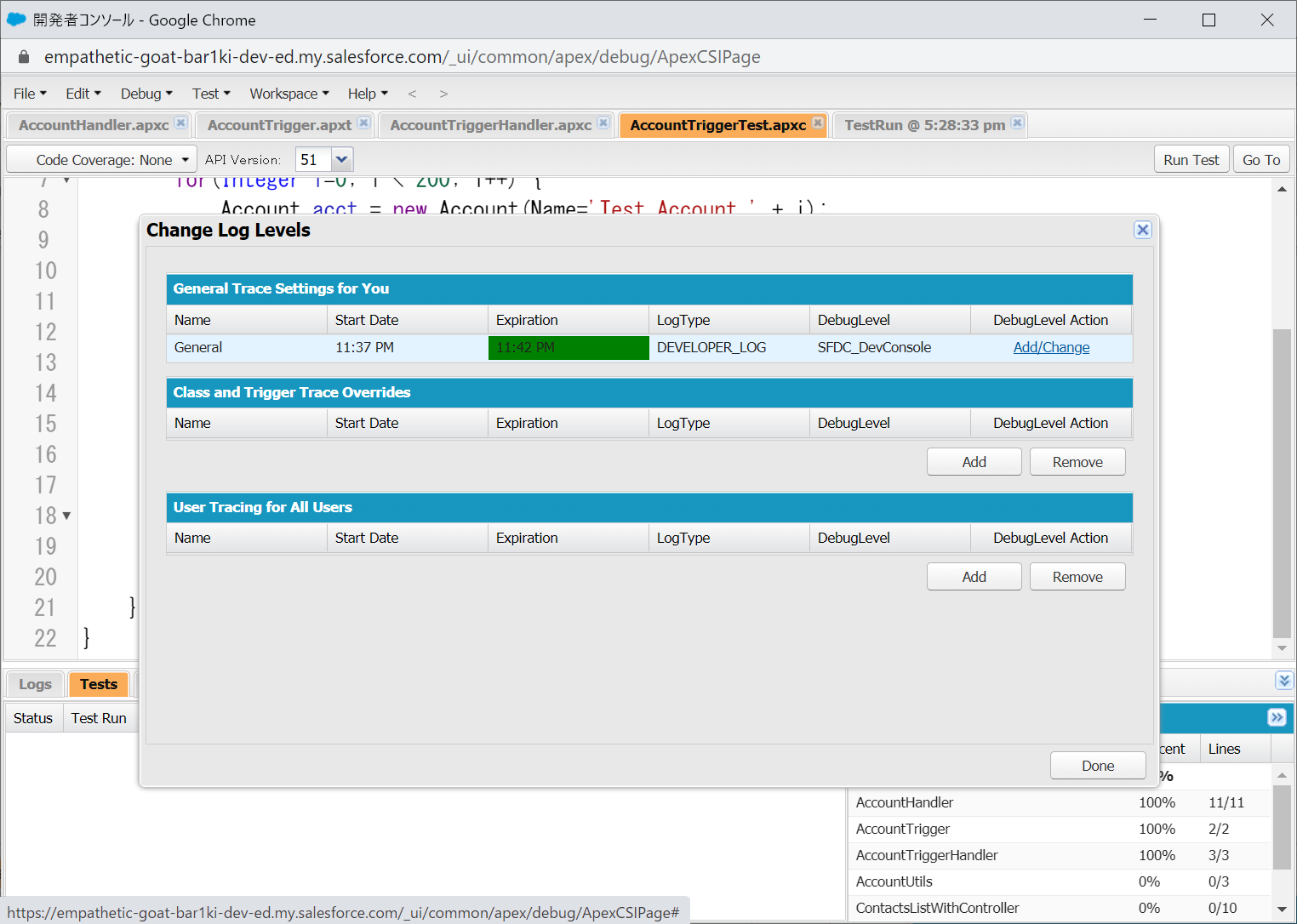1297x924 pixels.
Task: Click the Run Test button
Action: [1191, 160]
